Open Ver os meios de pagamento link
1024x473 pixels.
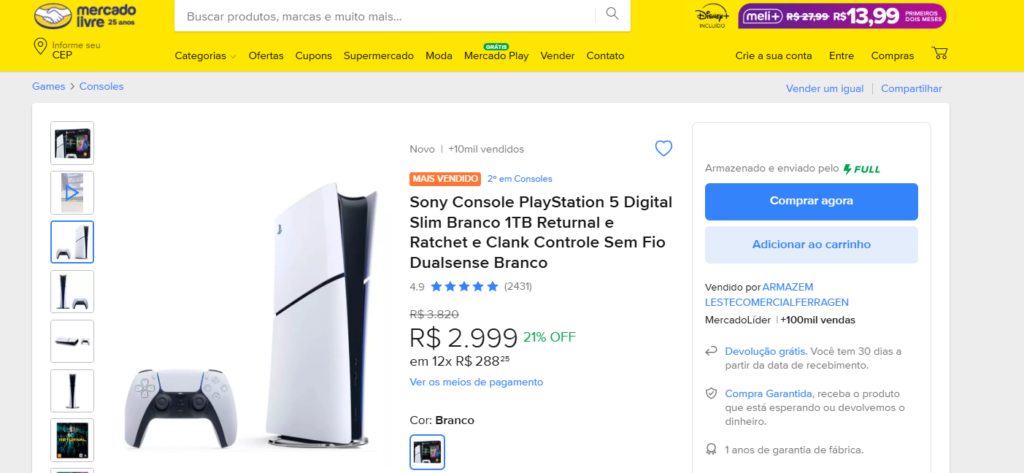click(476, 382)
